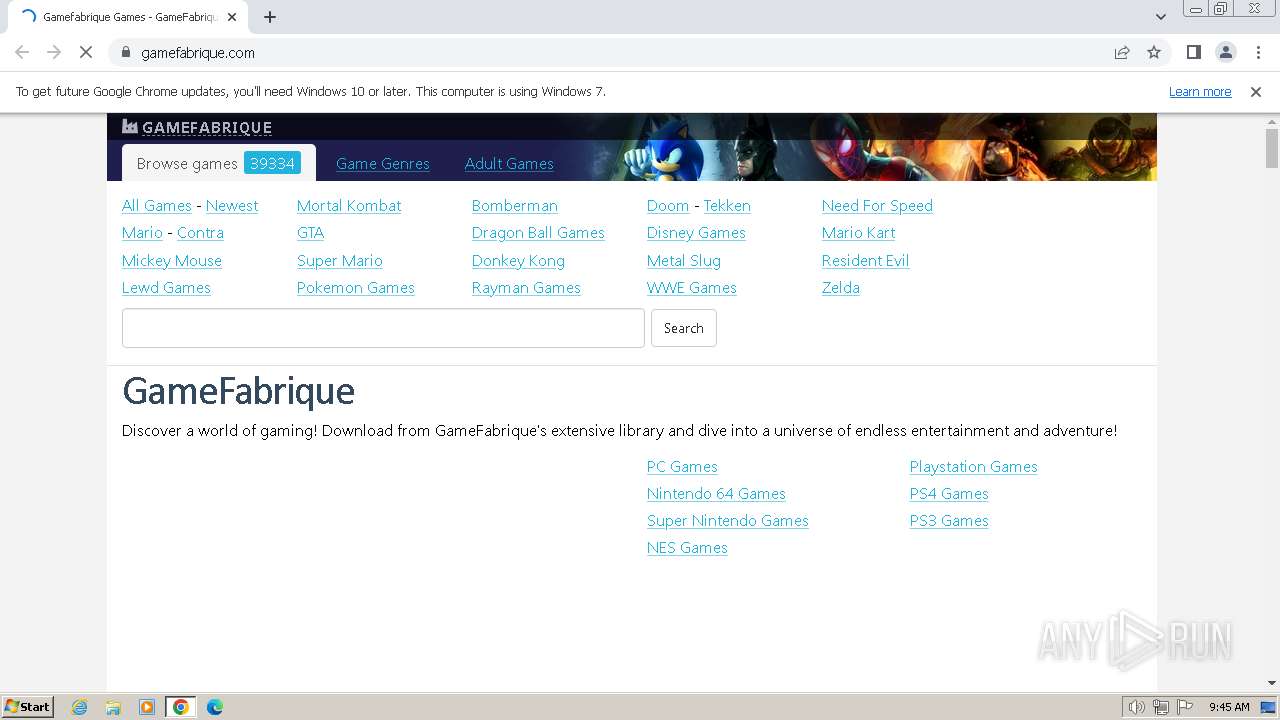Image resolution: width=1280 pixels, height=720 pixels.
Task: Open the File Explorer taskbar icon
Action: [x=113, y=707]
